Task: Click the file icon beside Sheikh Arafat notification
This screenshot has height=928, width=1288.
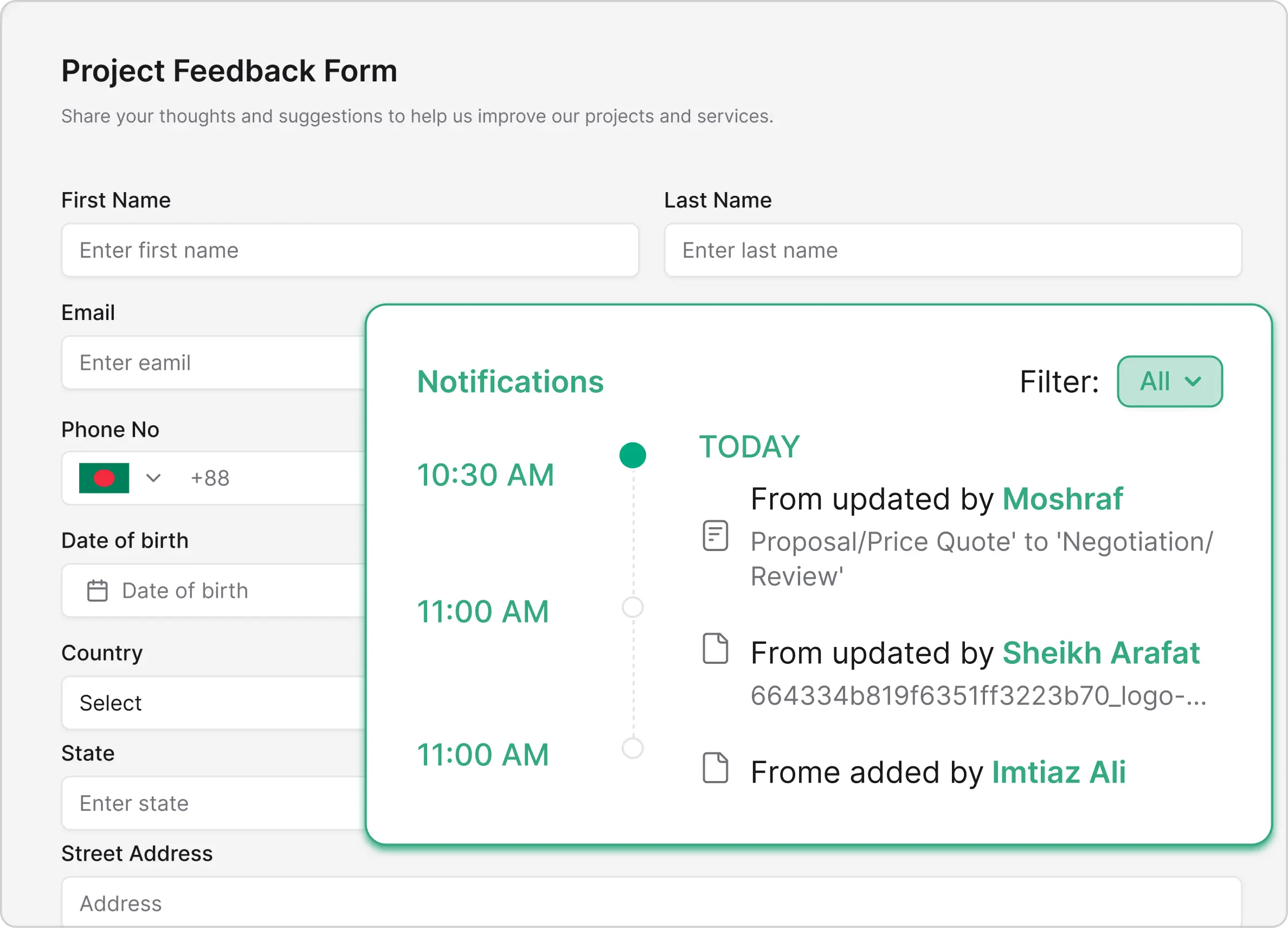Action: pos(715,648)
